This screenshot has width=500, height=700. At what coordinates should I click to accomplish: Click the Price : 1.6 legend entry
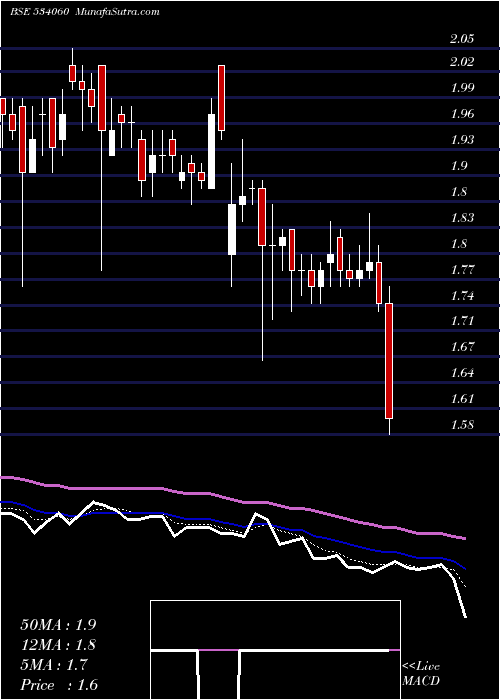59,685
